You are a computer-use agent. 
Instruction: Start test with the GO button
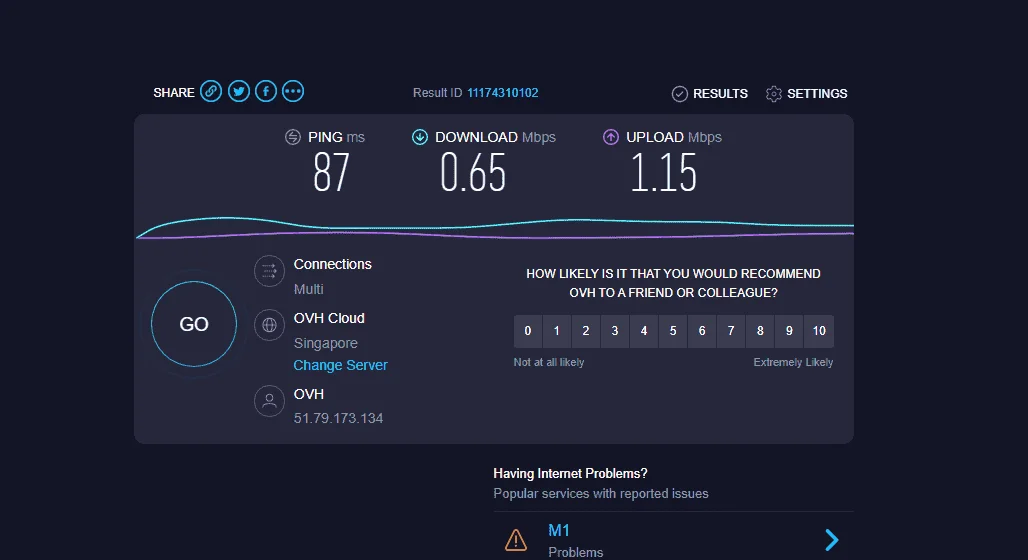[x=194, y=324]
